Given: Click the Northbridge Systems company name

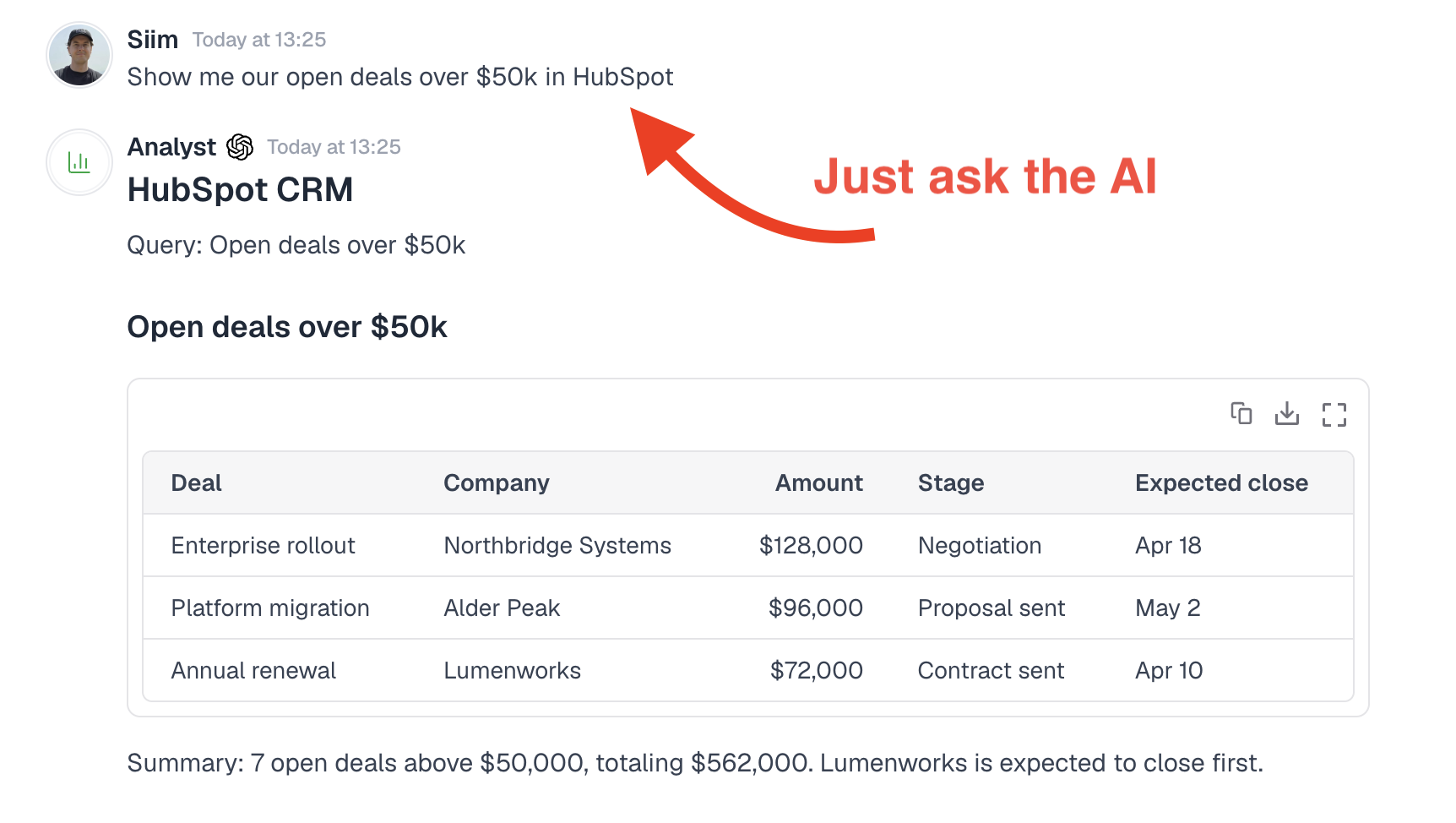Looking at the screenshot, I should [557, 545].
